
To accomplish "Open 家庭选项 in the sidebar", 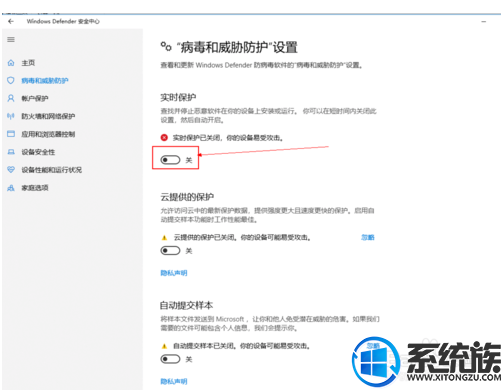I will pyautogui.click(x=35, y=188).
